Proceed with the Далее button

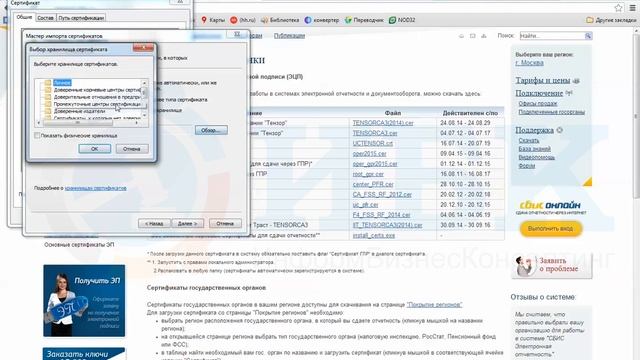click(x=188, y=223)
